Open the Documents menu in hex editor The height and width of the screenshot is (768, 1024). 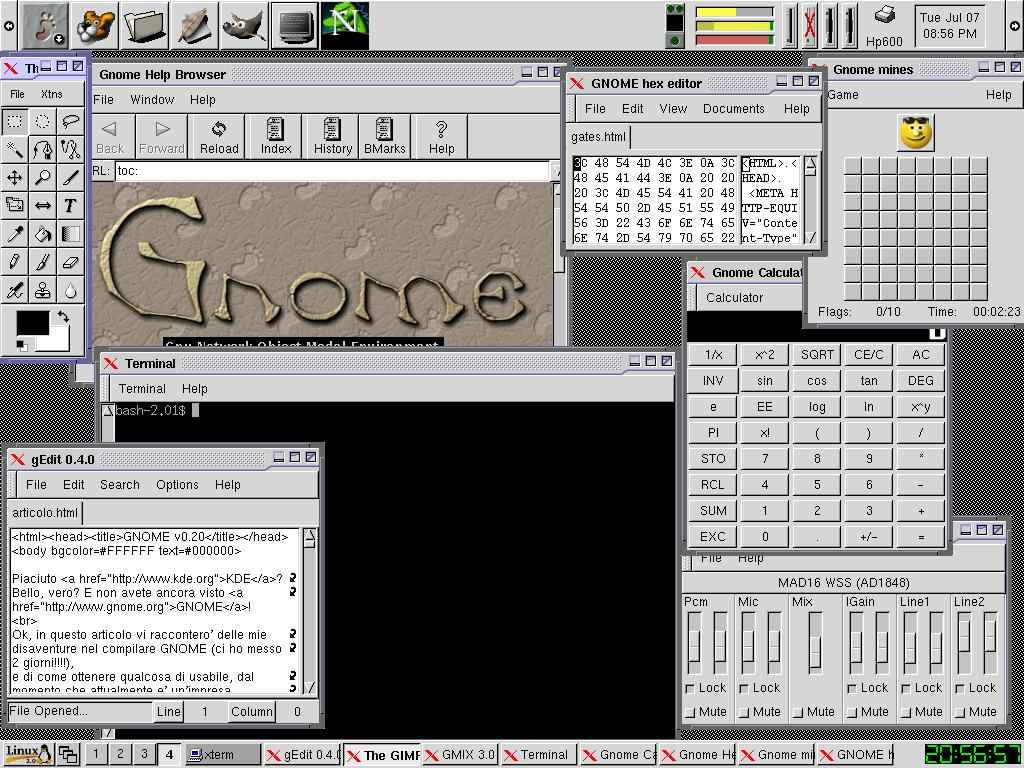click(733, 108)
